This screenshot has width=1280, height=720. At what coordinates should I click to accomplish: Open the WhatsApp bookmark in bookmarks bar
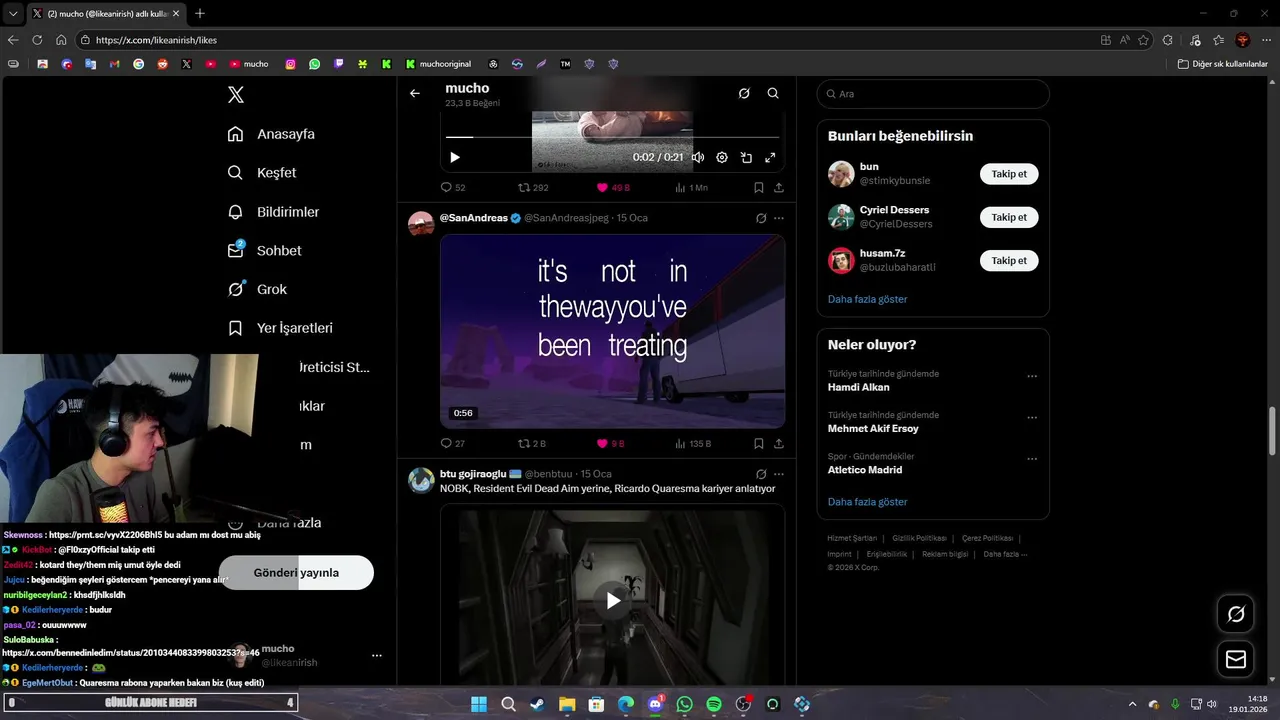[315, 64]
